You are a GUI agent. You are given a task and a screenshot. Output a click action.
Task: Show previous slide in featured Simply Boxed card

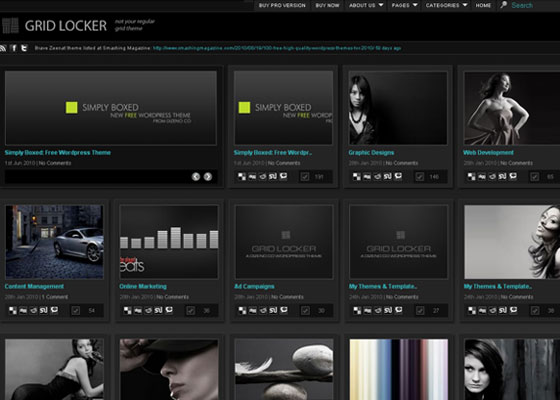[196, 176]
